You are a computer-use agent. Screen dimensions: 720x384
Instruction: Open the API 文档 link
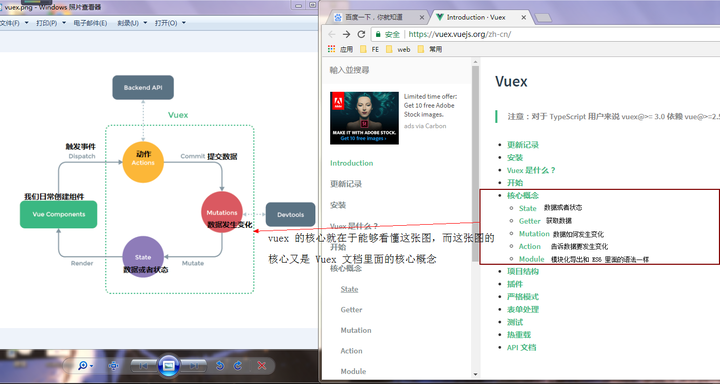pos(521,347)
